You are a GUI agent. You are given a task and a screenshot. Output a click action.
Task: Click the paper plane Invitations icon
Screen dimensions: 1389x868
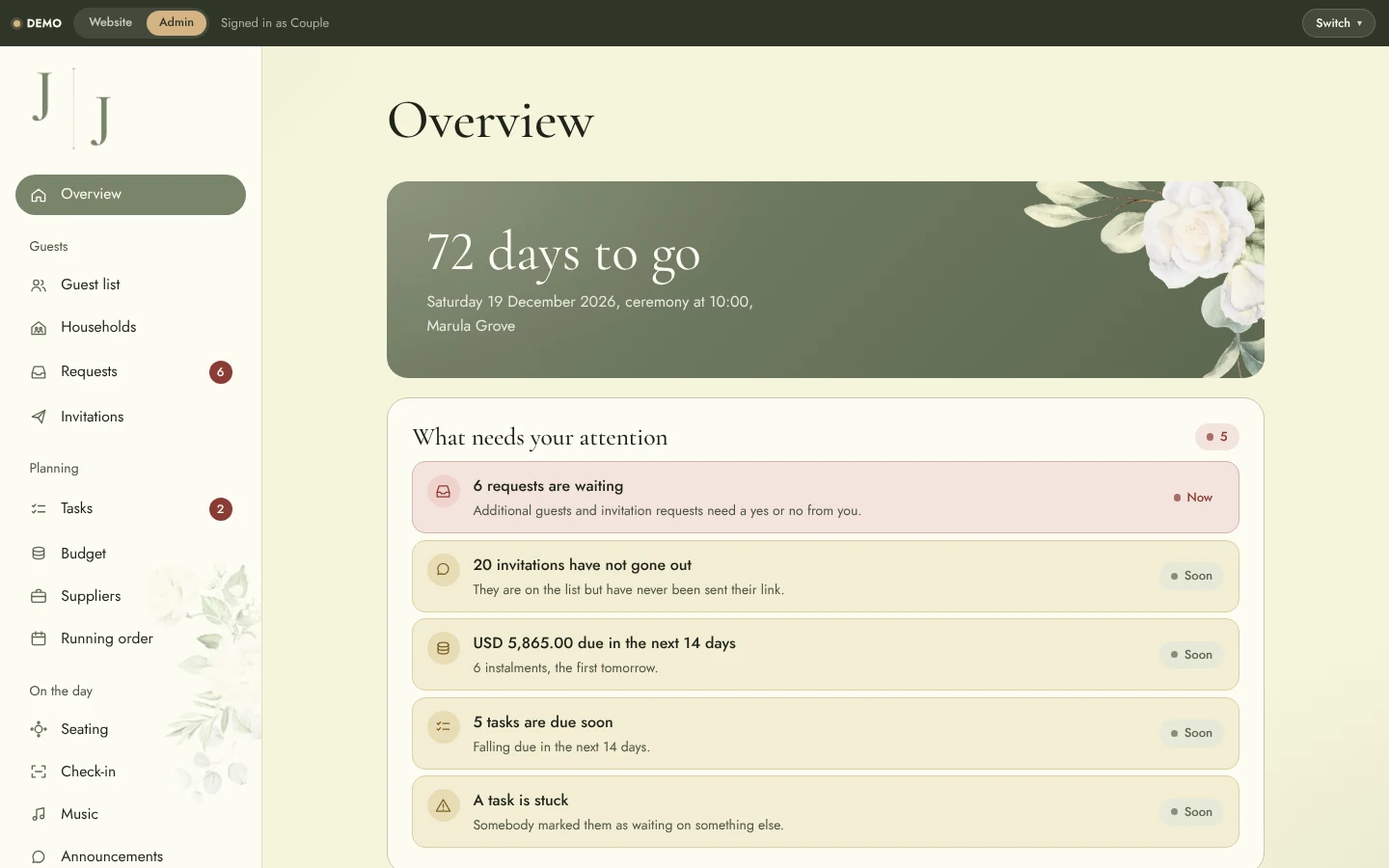(39, 417)
